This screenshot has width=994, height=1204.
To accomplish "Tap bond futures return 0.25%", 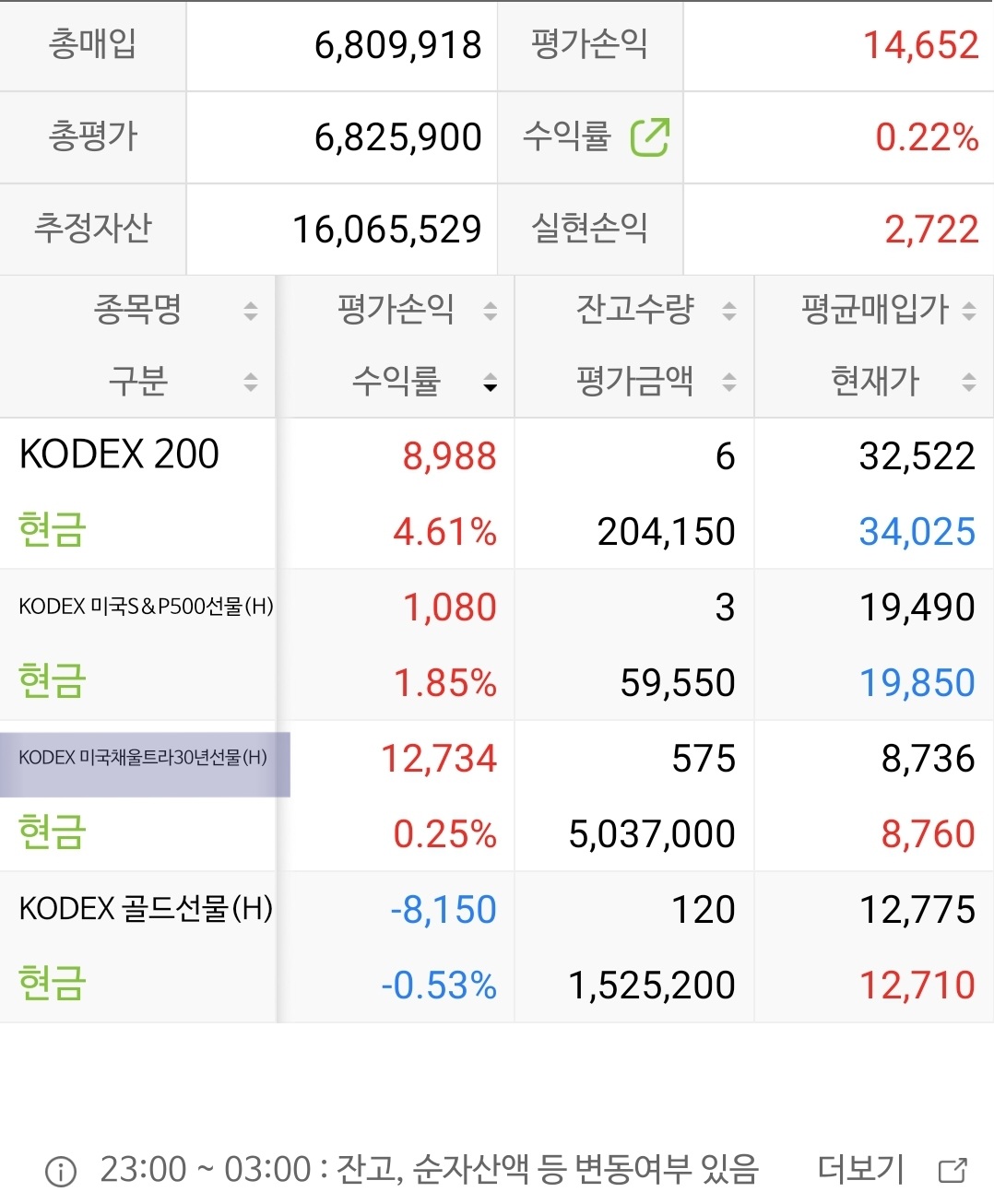I will (444, 834).
